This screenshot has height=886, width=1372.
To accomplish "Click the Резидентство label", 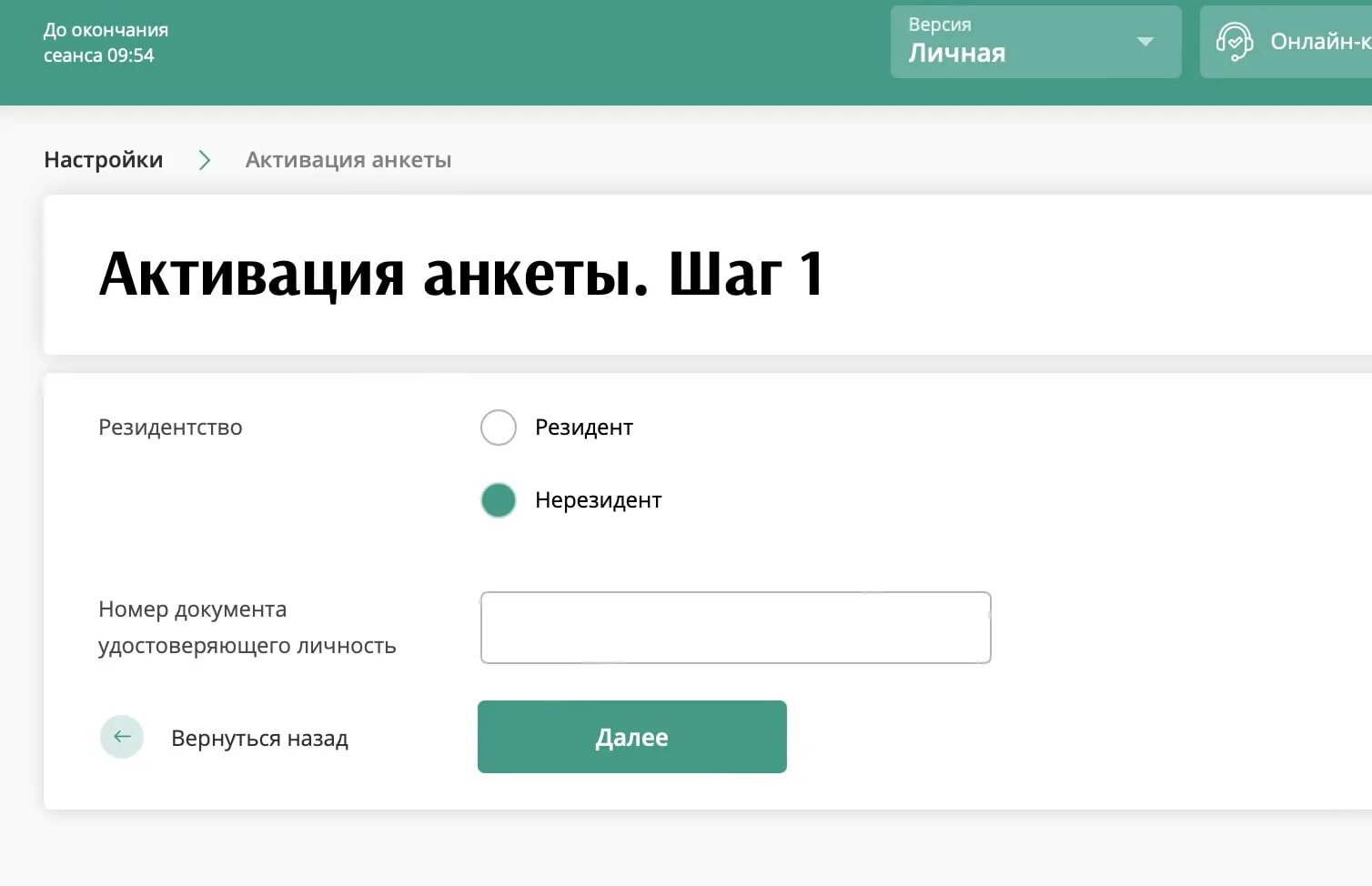I will 170,428.
